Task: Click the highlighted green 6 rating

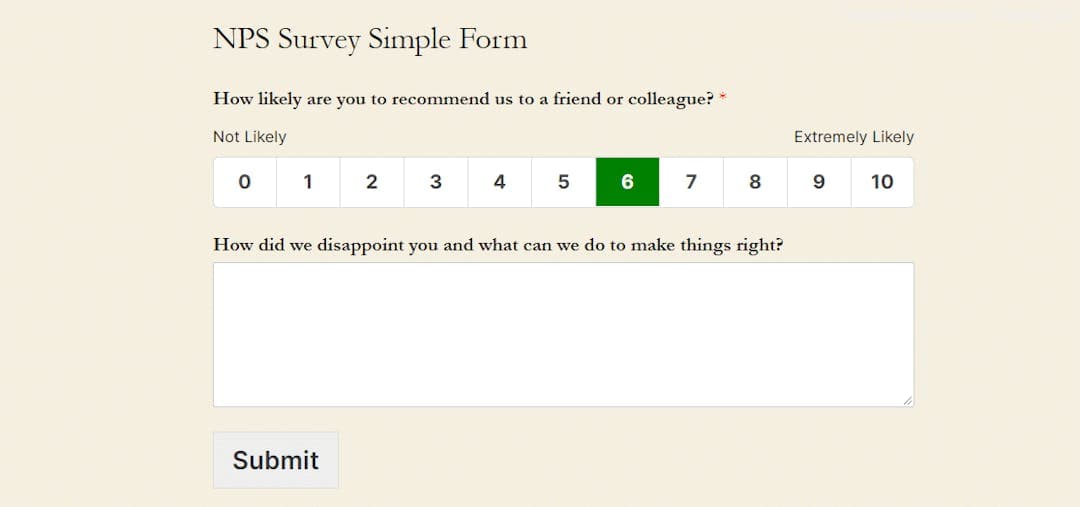Action: 627,182
